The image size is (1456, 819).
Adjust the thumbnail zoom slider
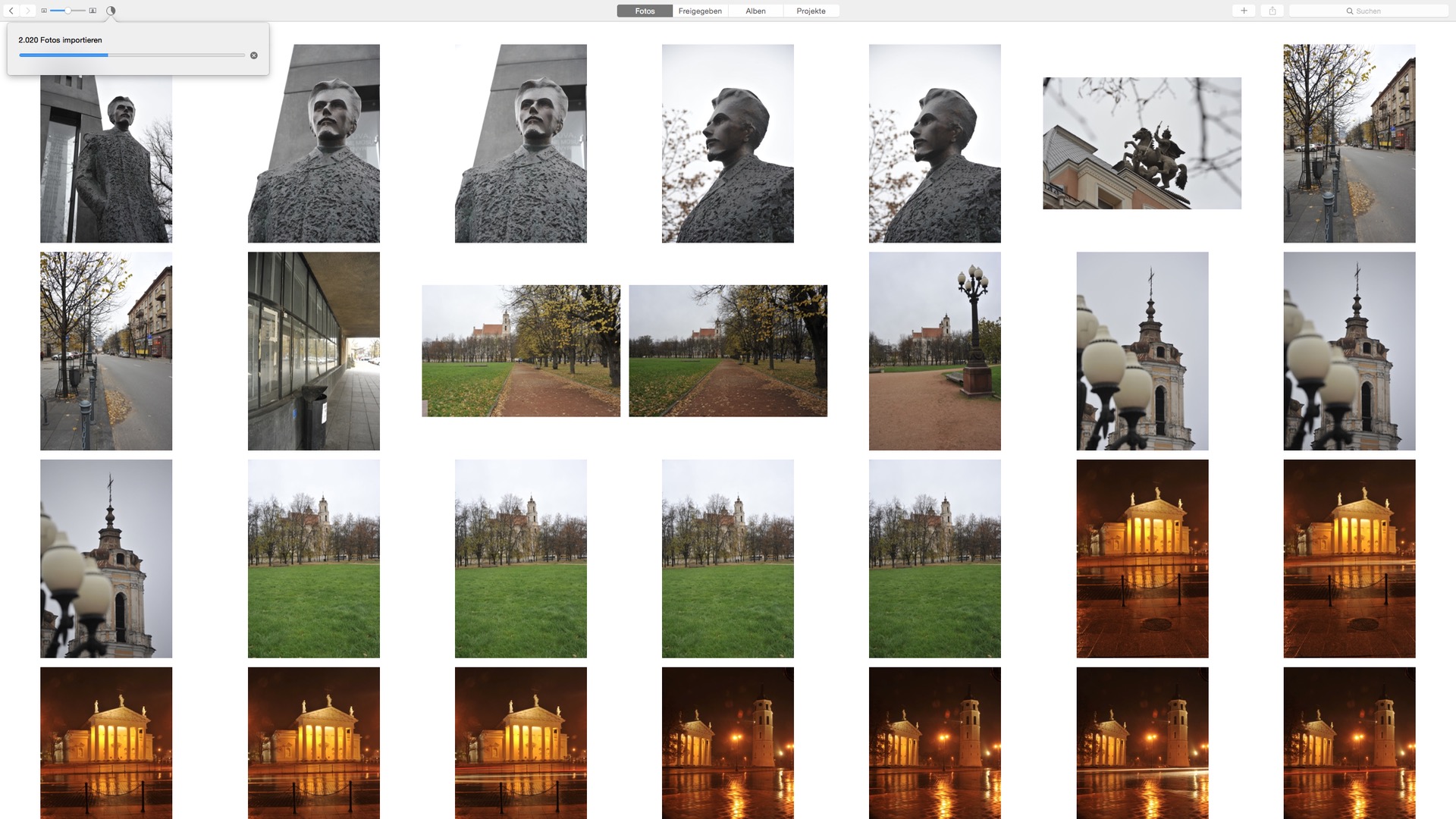pos(68,11)
